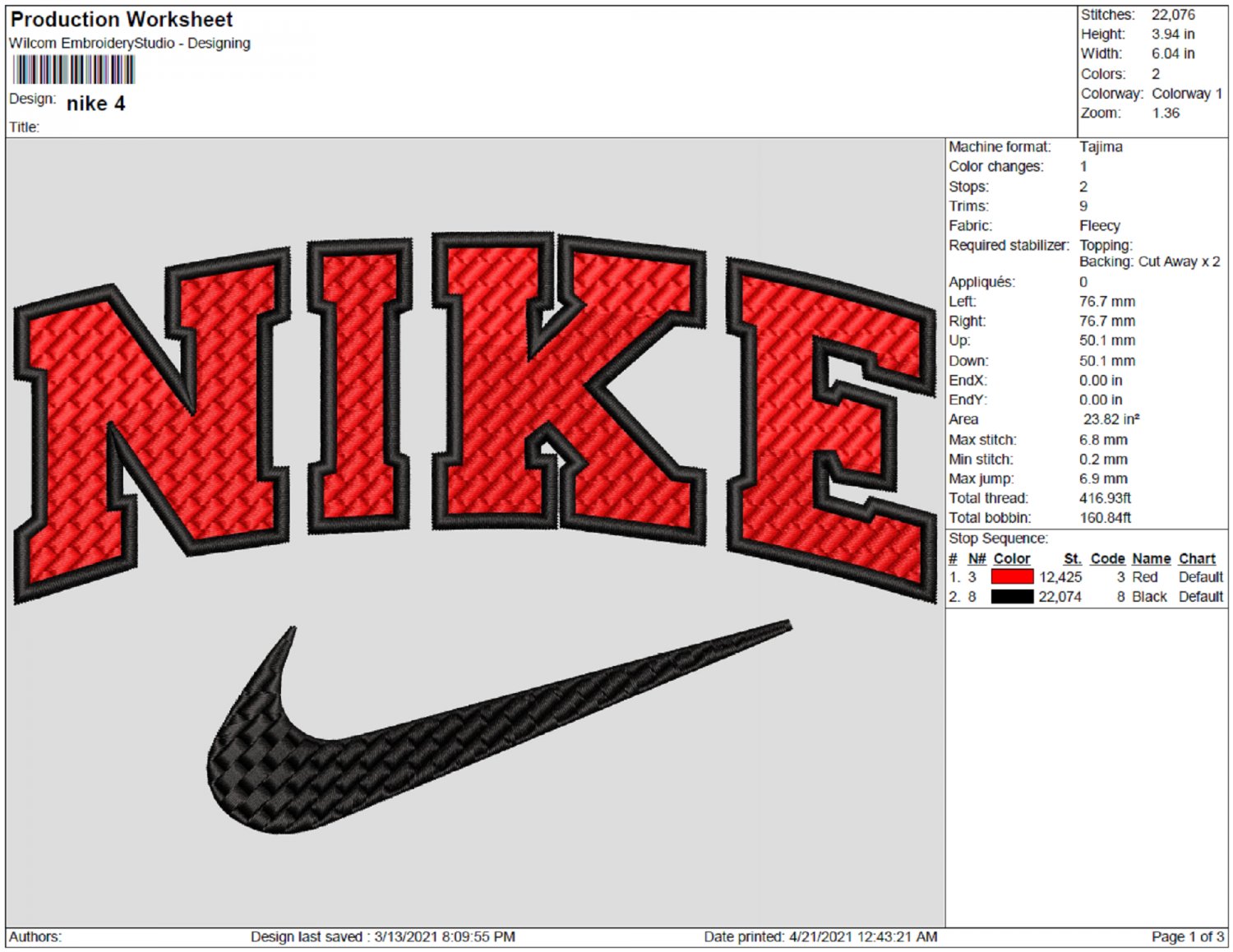The height and width of the screenshot is (952, 1233).
Task: Click the red color swatch in Stop Sequence
Action: click(x=1012, y=577)
